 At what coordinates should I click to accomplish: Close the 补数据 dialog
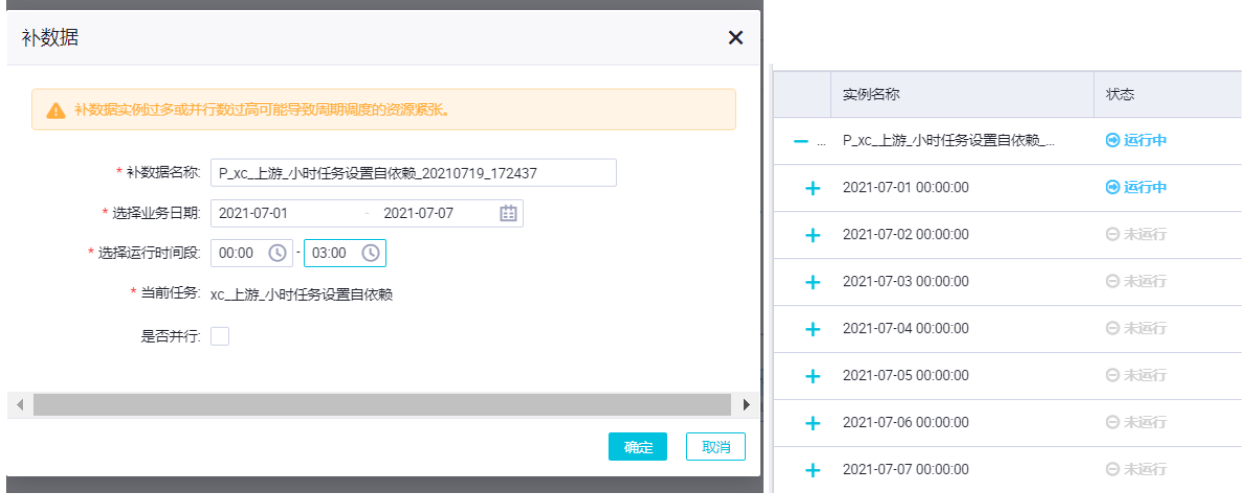click(735, 38)
